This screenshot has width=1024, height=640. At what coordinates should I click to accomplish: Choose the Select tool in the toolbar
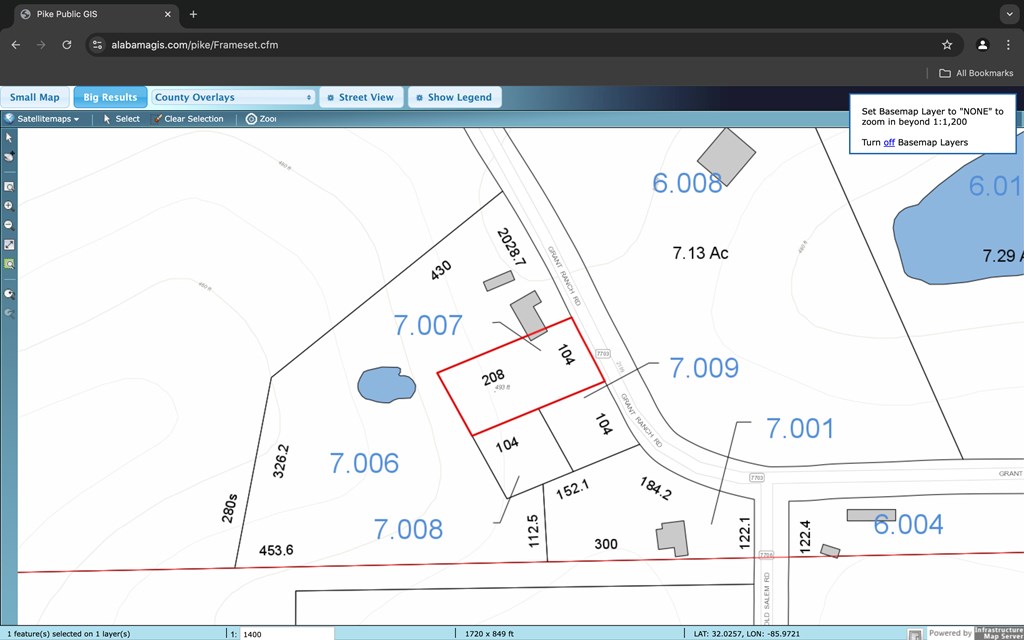(121, 119)
